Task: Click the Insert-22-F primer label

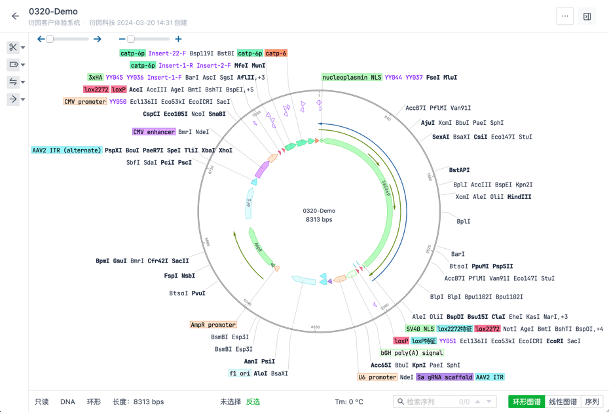Action: 167,53
